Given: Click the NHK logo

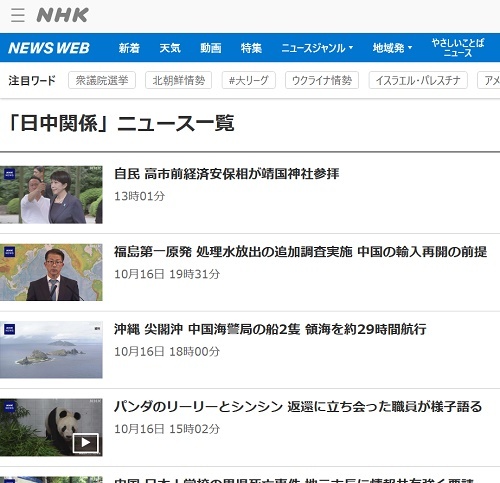Looking at the screenshot, I should (63, 15).
